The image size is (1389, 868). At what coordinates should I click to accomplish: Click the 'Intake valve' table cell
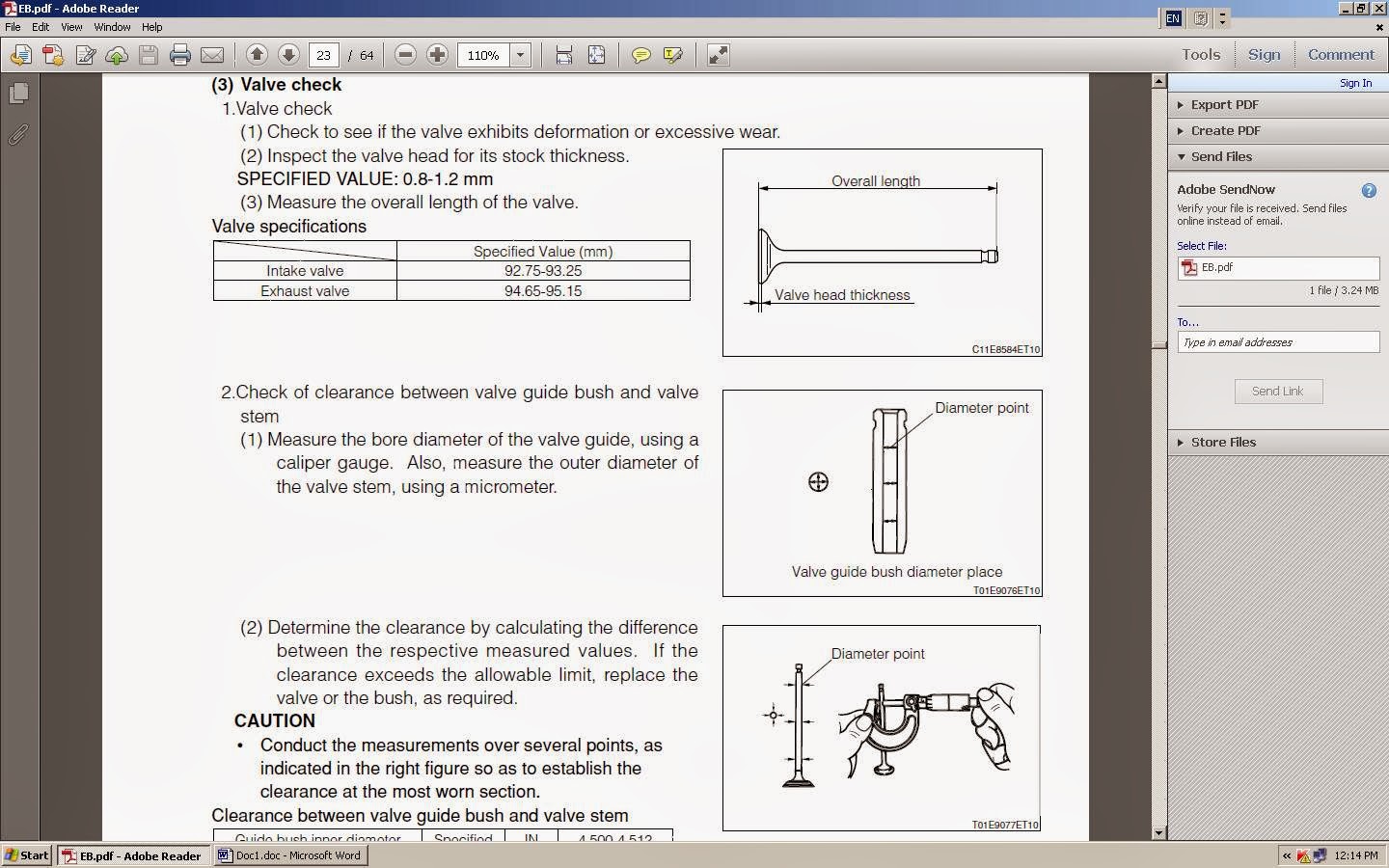[x=305, y=271]
